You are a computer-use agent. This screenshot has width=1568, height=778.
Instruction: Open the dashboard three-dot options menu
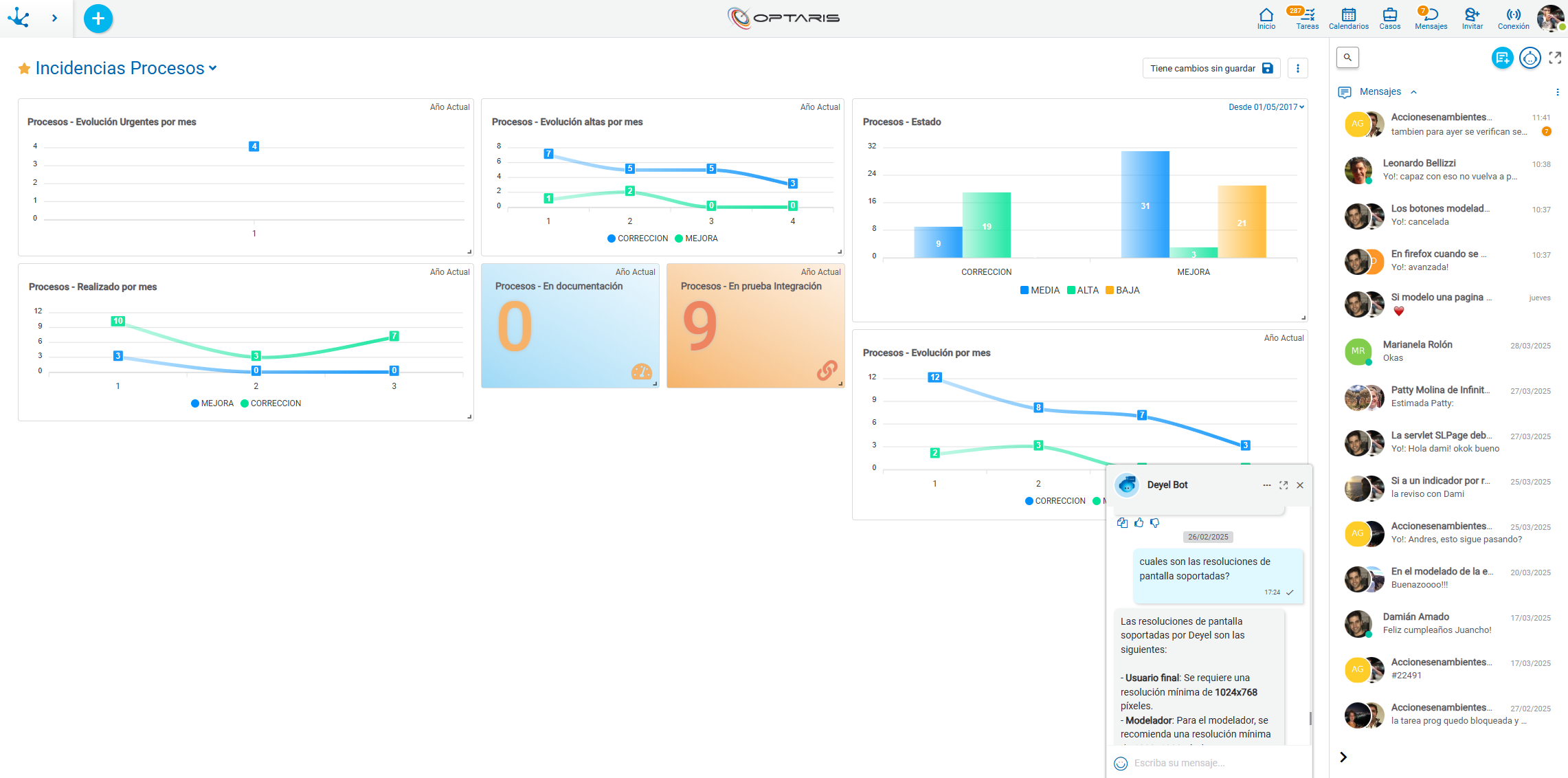[x=1297, y=69]
